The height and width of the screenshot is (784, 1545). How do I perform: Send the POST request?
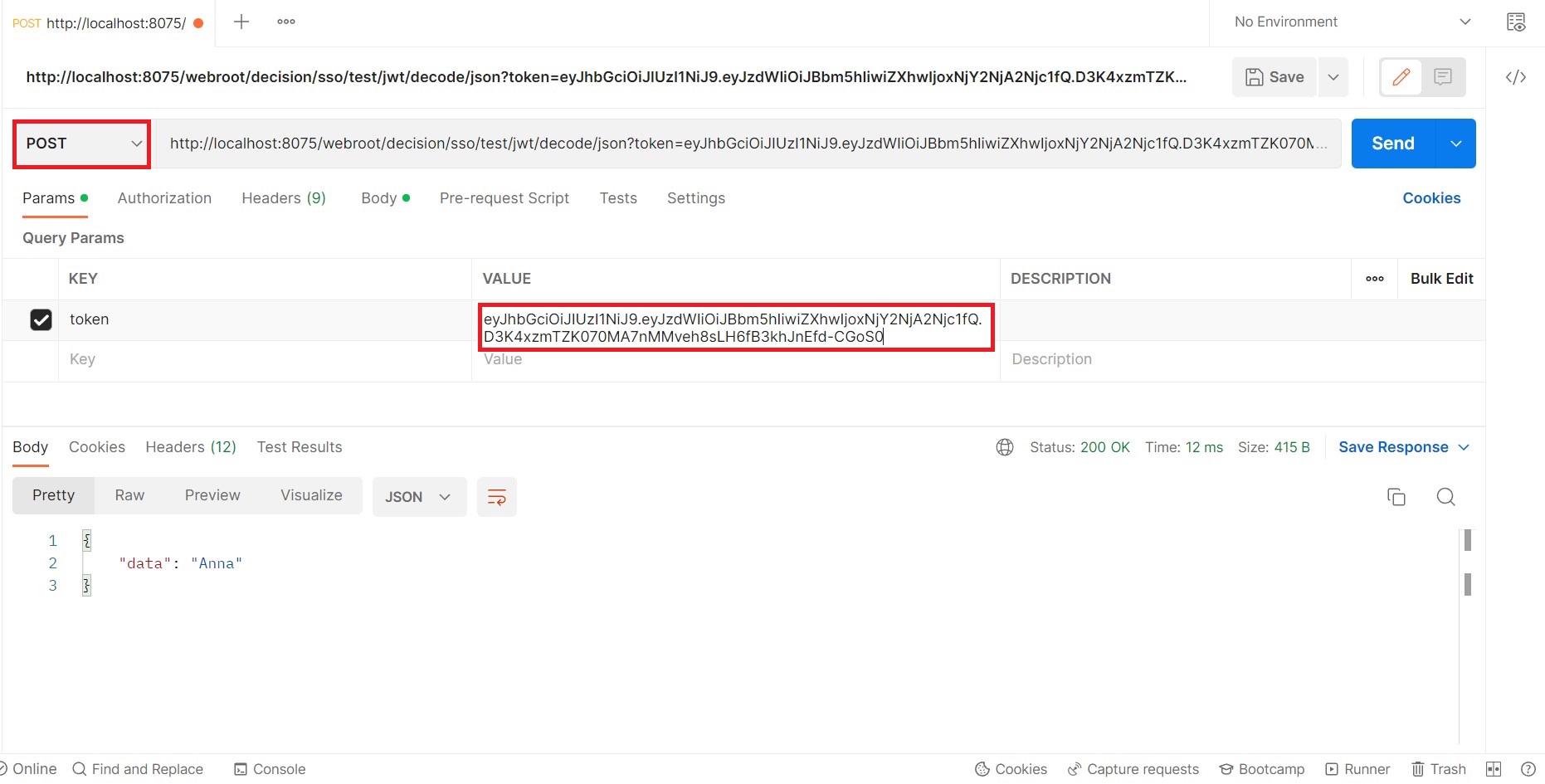(1393, 144)
